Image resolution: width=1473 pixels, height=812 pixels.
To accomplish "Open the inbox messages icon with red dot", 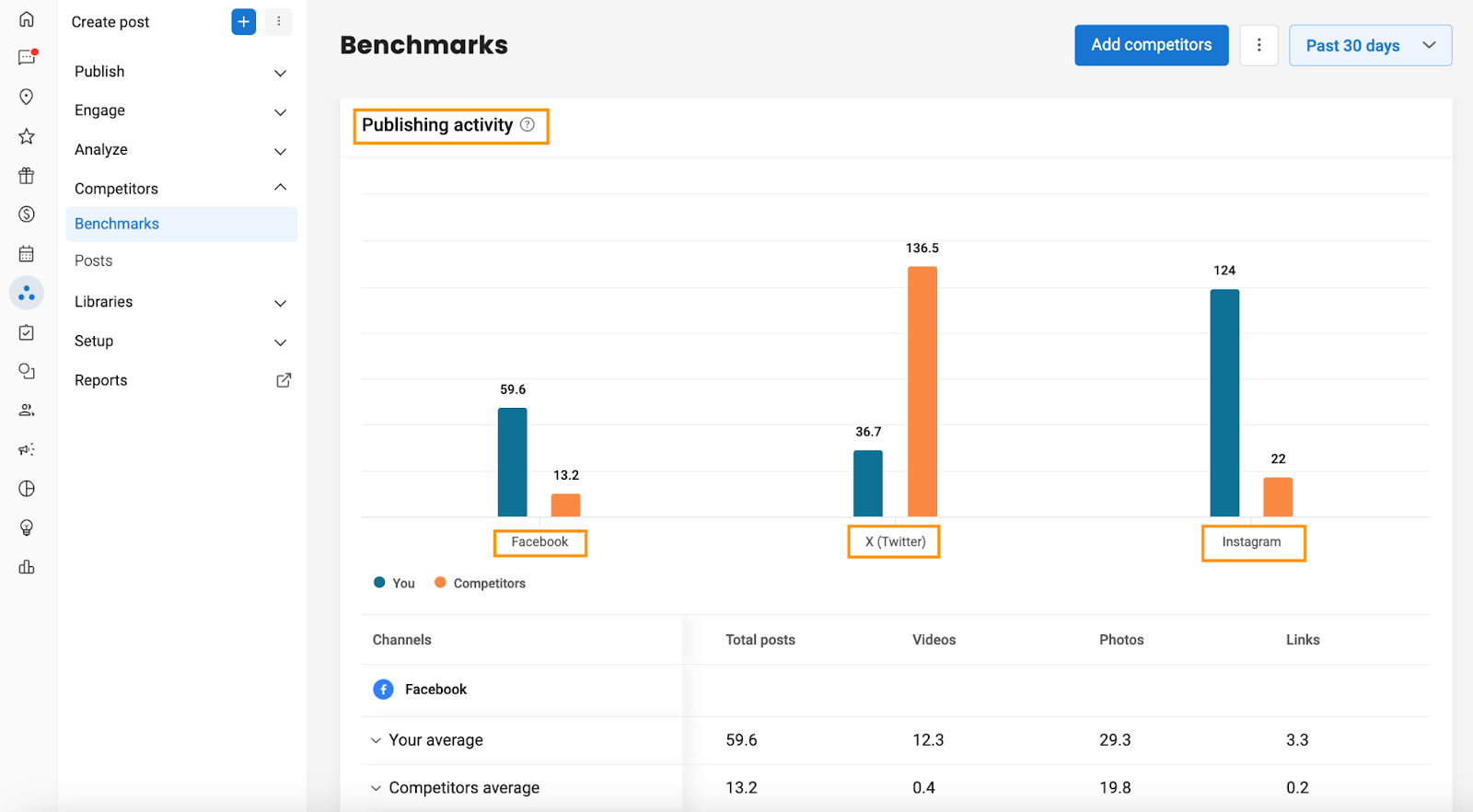I will click(x=27, y=58).
